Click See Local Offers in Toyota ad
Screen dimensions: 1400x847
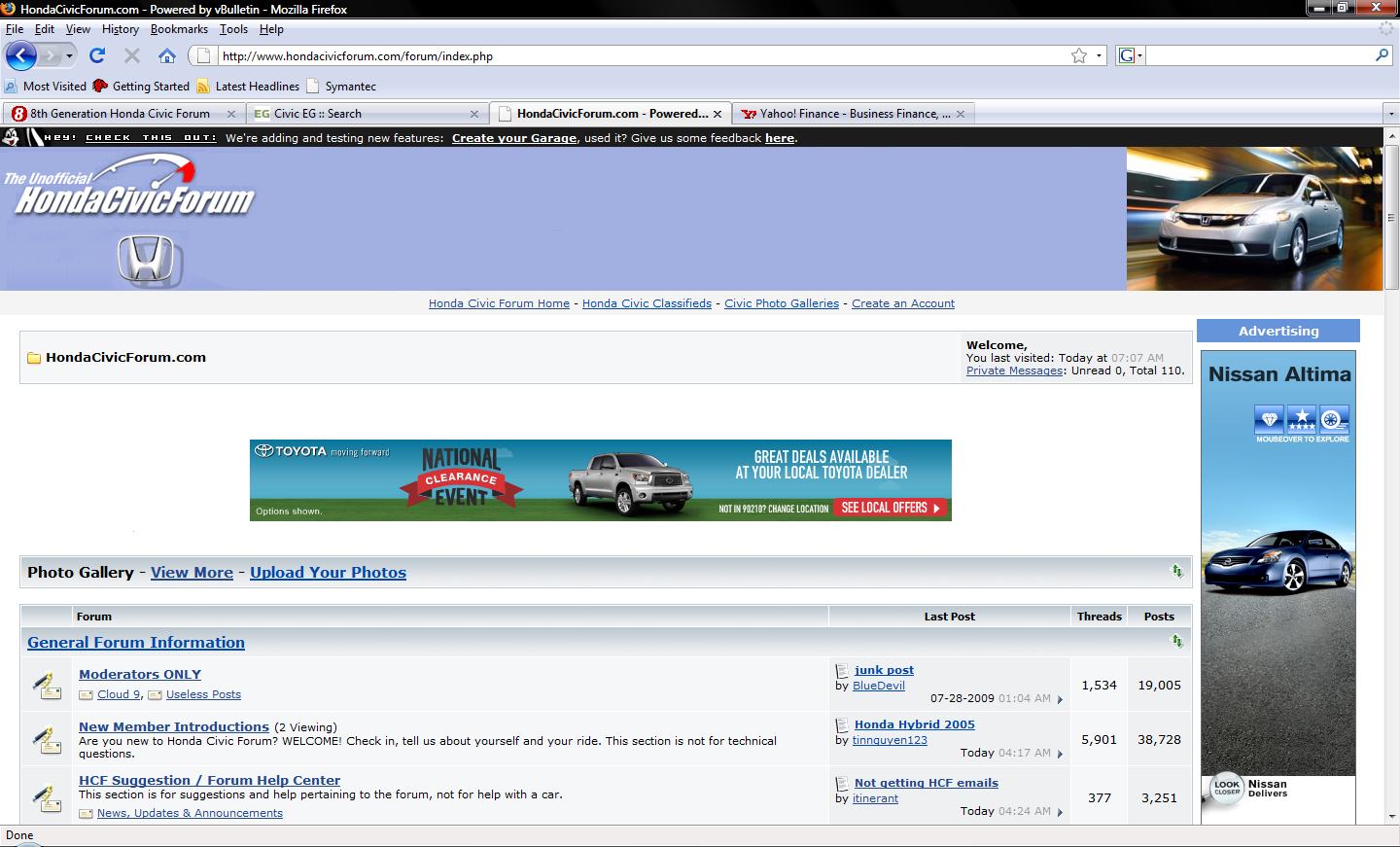(891, 508)
